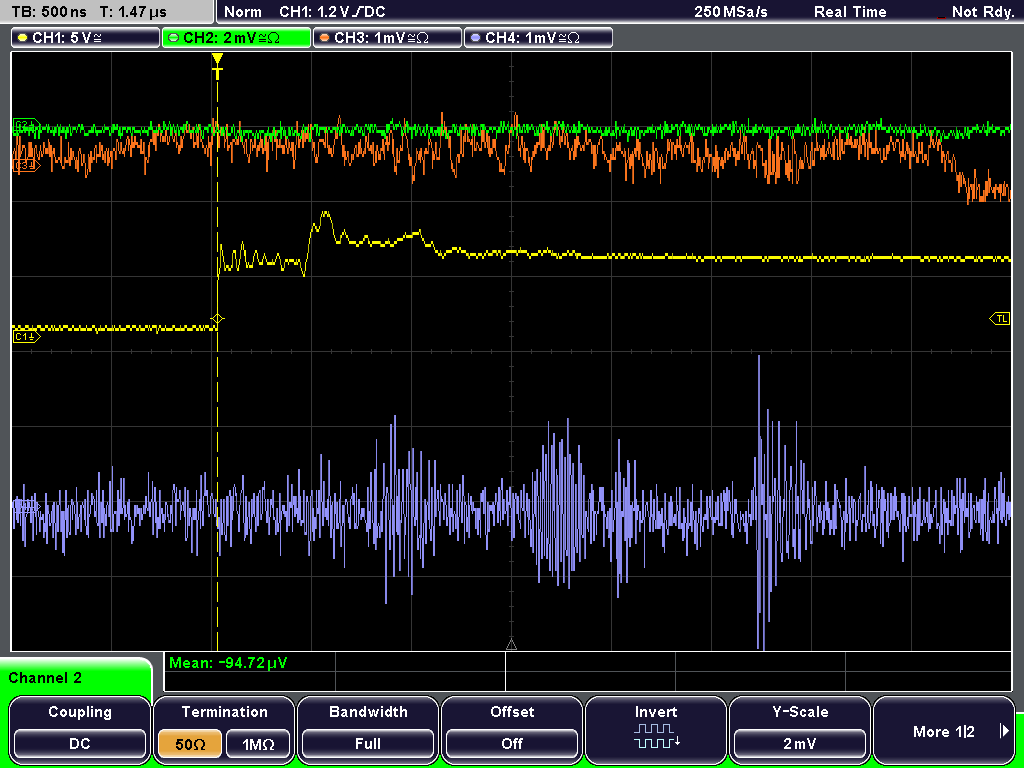Open the Coupling DC selector

pyautogui.click(x=80, y=744)
